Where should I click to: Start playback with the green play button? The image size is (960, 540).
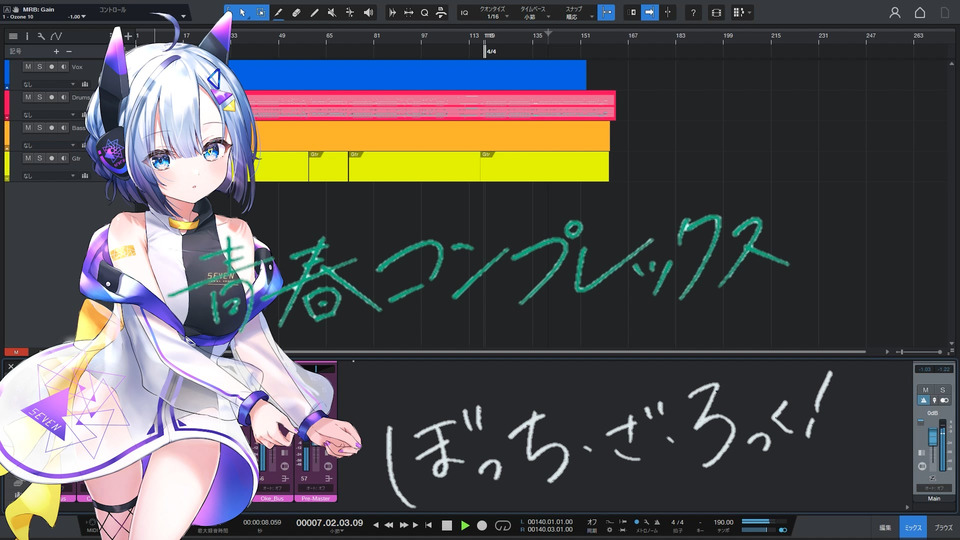point(465,525)
